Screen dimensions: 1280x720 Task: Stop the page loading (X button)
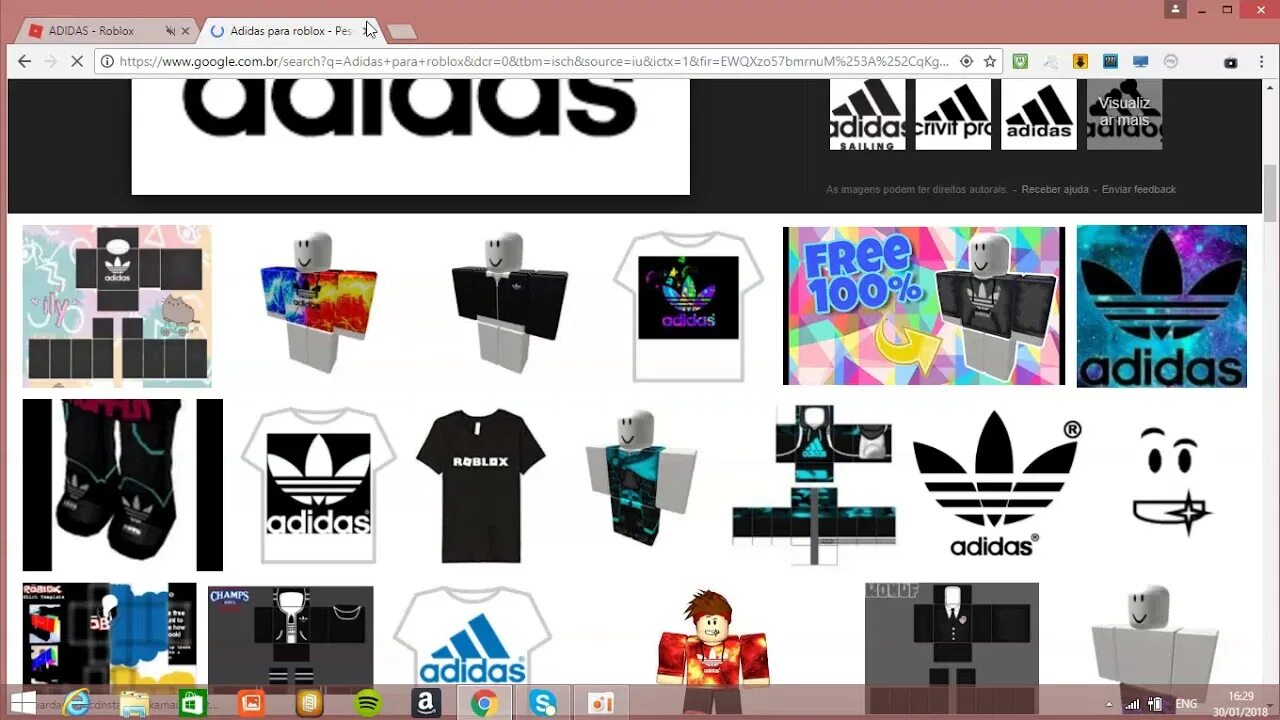tap(76, 62)
